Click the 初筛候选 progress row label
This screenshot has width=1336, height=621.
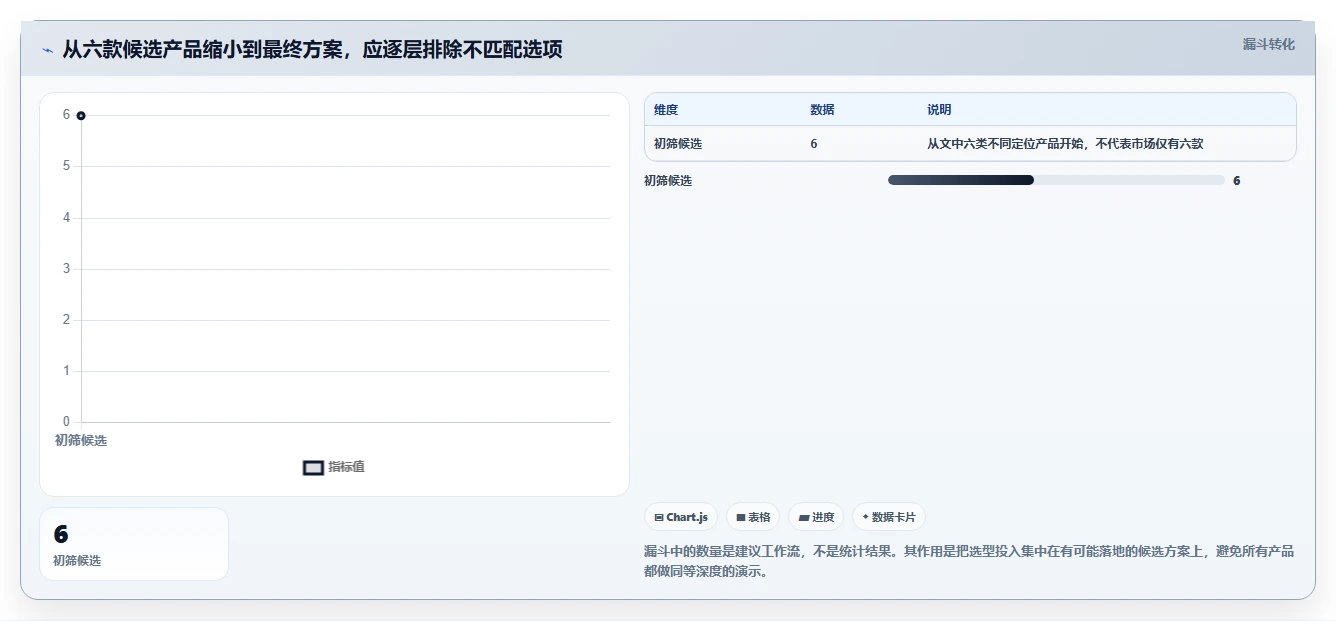pos(668,181)
